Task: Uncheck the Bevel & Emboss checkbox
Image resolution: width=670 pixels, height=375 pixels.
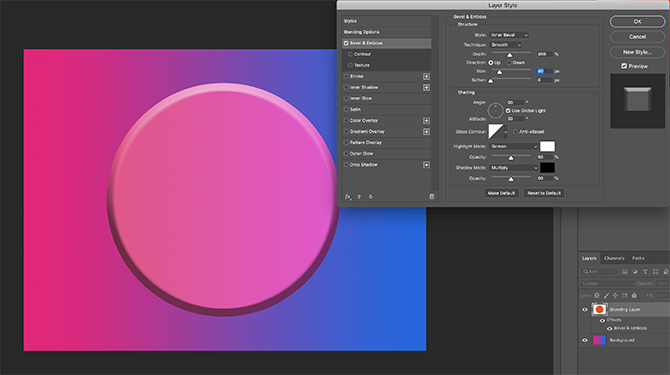Action: [x=346, y=43]
